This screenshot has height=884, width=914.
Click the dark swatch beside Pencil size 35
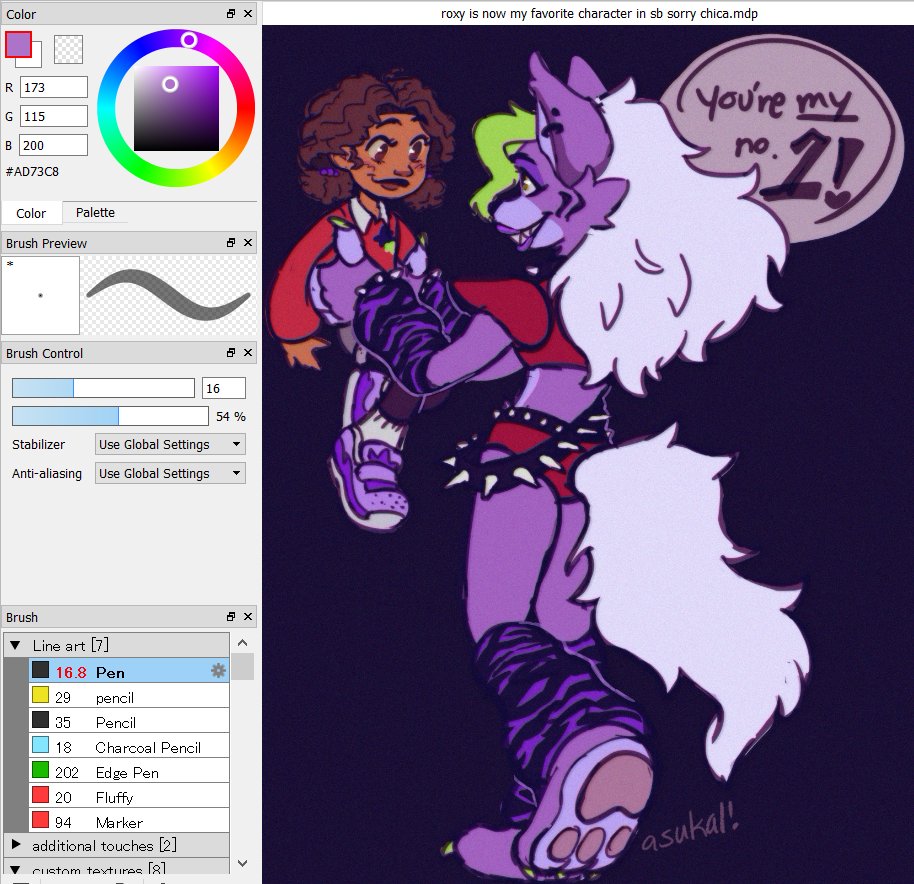tap(40, 720)
